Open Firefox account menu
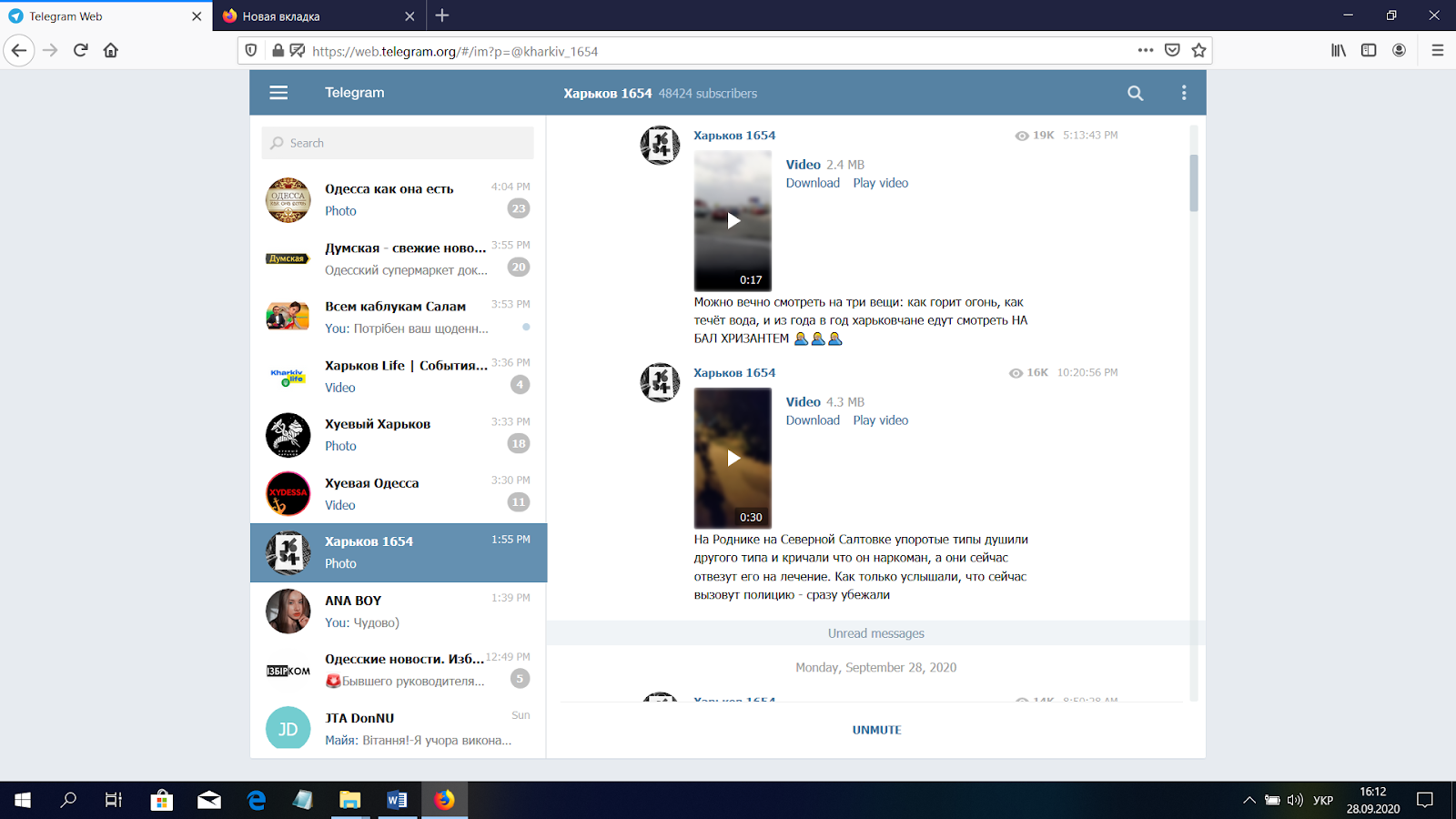 [1399, 50]
